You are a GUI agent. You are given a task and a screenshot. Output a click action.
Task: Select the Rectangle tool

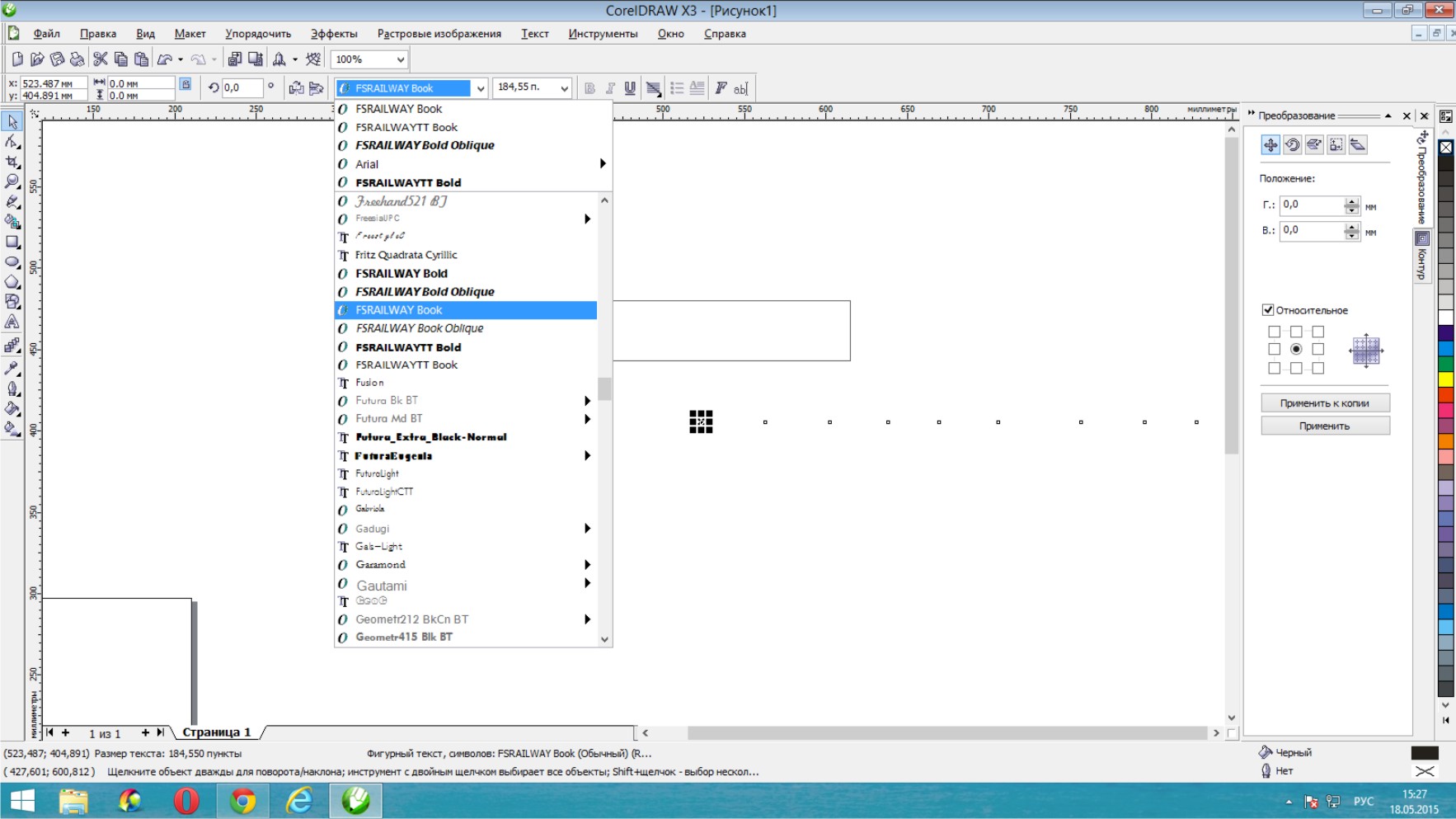click(x=12, y=242)
